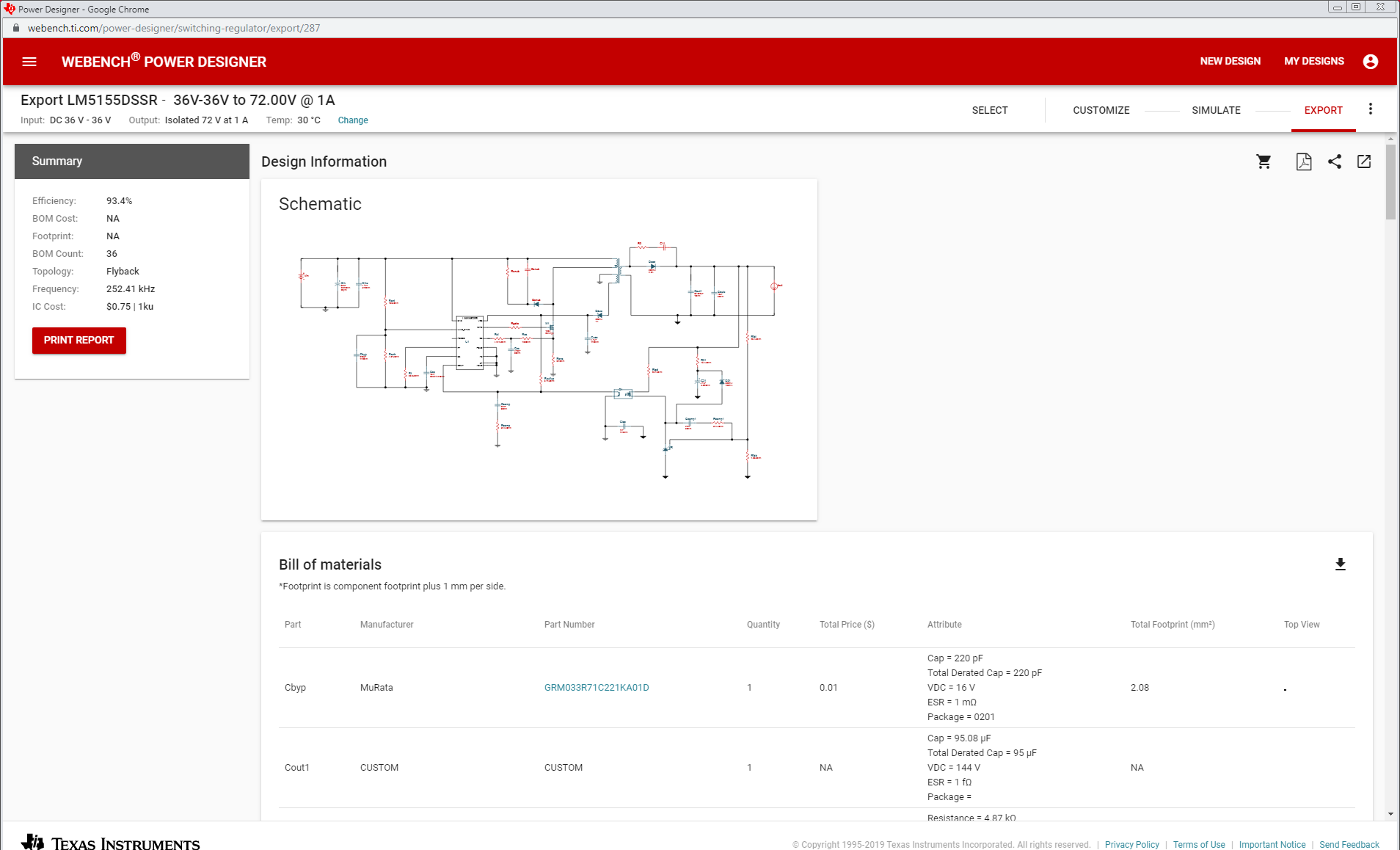This screenshot has width=1400, height=850.
Task: Open design in a new window icon
Action: (x=1365, y=161)
